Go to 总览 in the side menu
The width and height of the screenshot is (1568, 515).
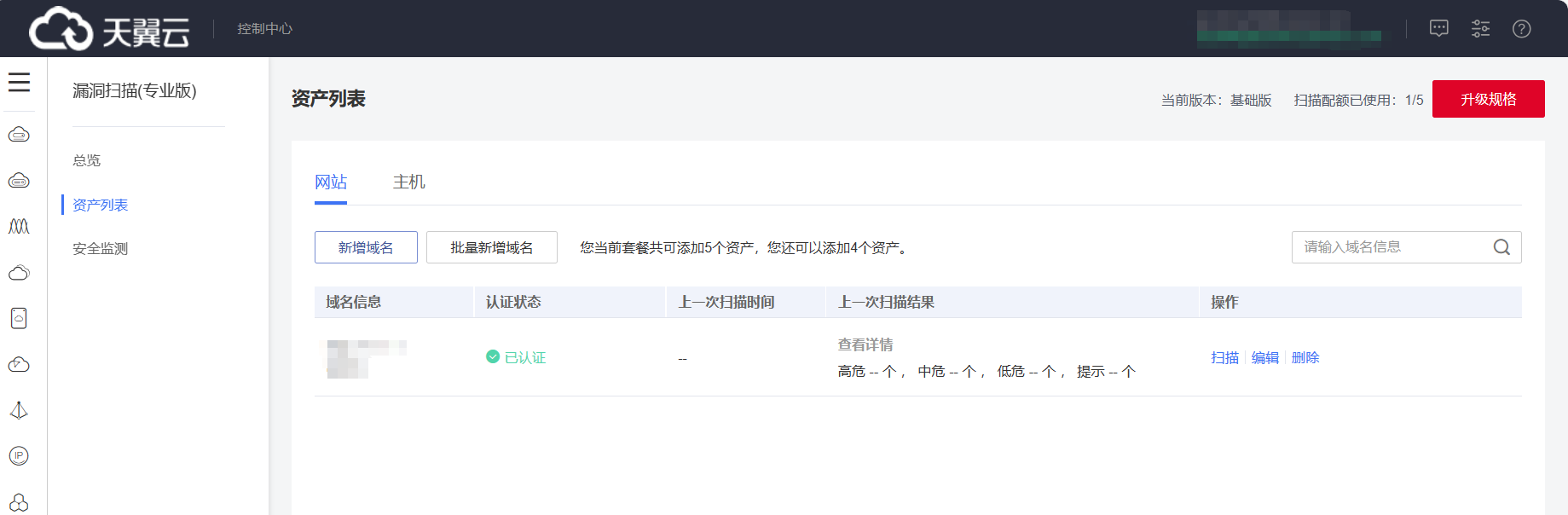coord(87,160)
